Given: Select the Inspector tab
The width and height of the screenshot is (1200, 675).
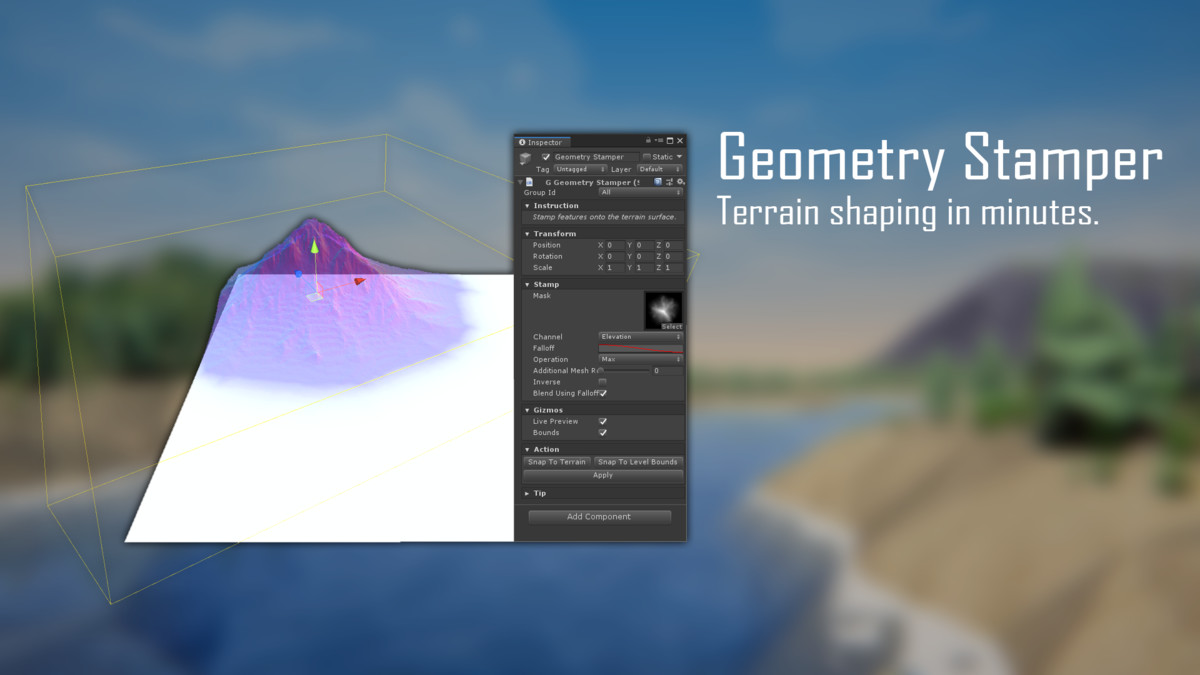Looking at the screenshot, I should [544, 142].
